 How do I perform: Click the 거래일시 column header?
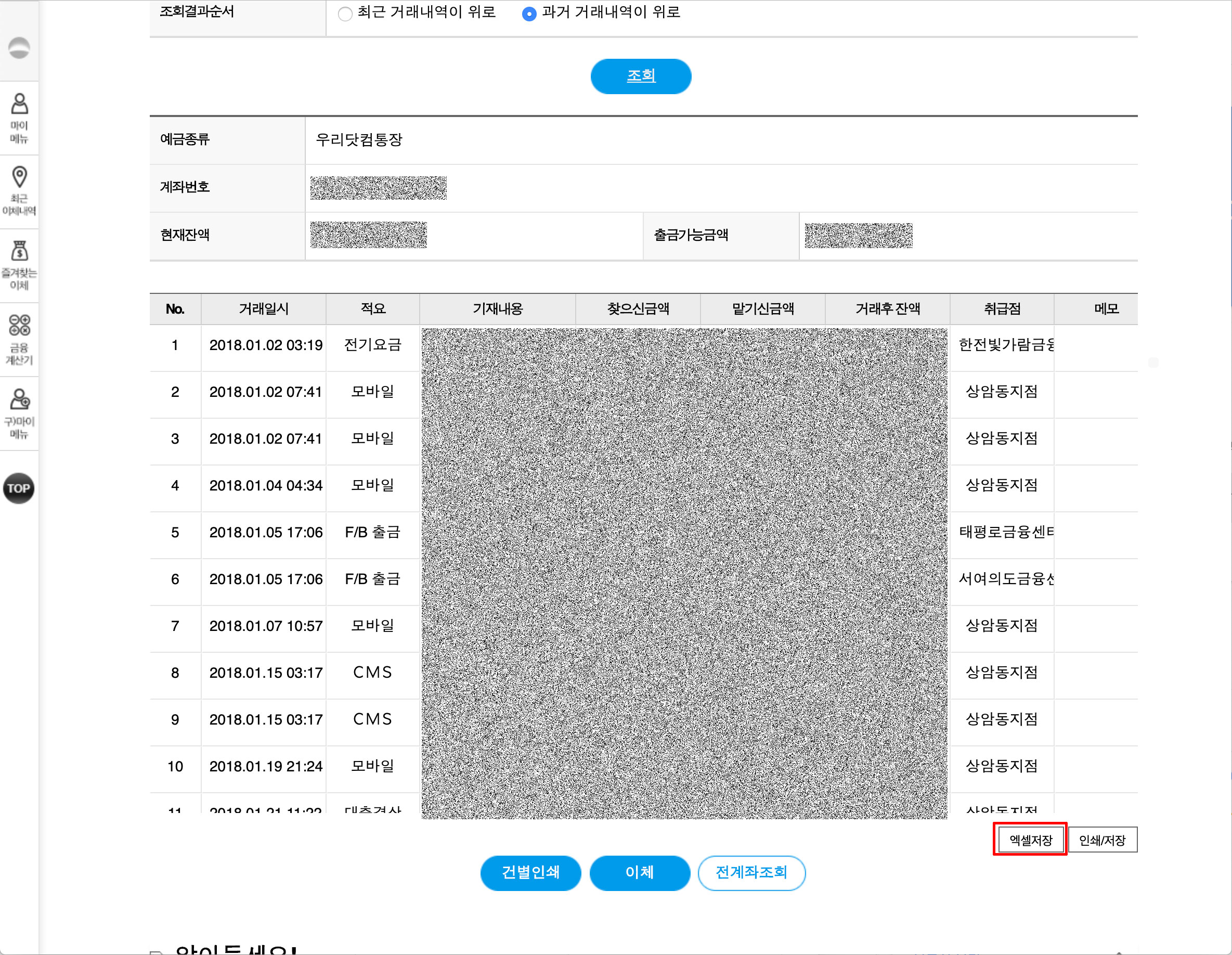[x=264, y=308]
